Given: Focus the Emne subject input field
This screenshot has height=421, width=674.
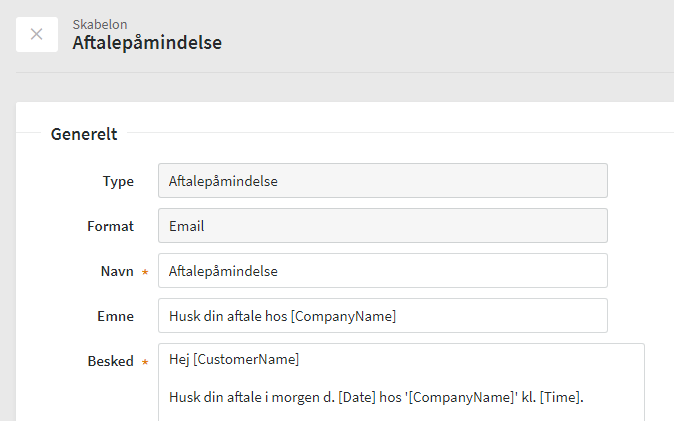Looking at the screenshot, I should click(x=382, y=316).
